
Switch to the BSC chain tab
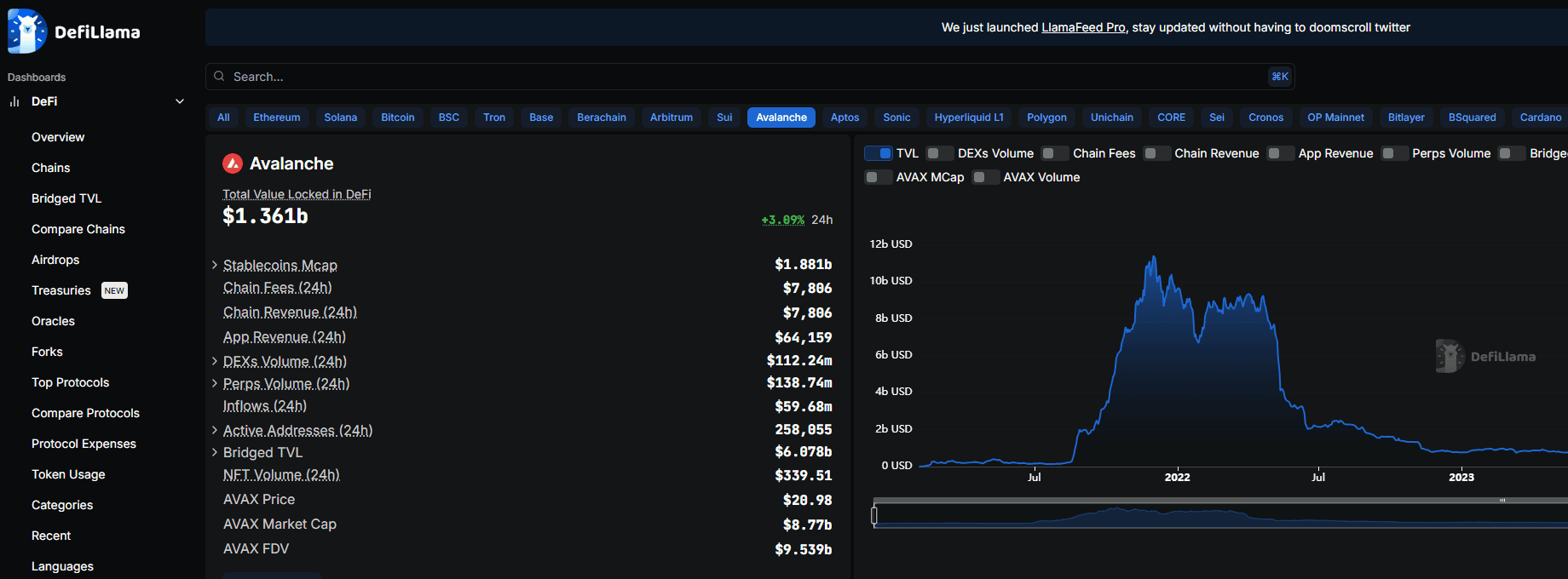449,118
